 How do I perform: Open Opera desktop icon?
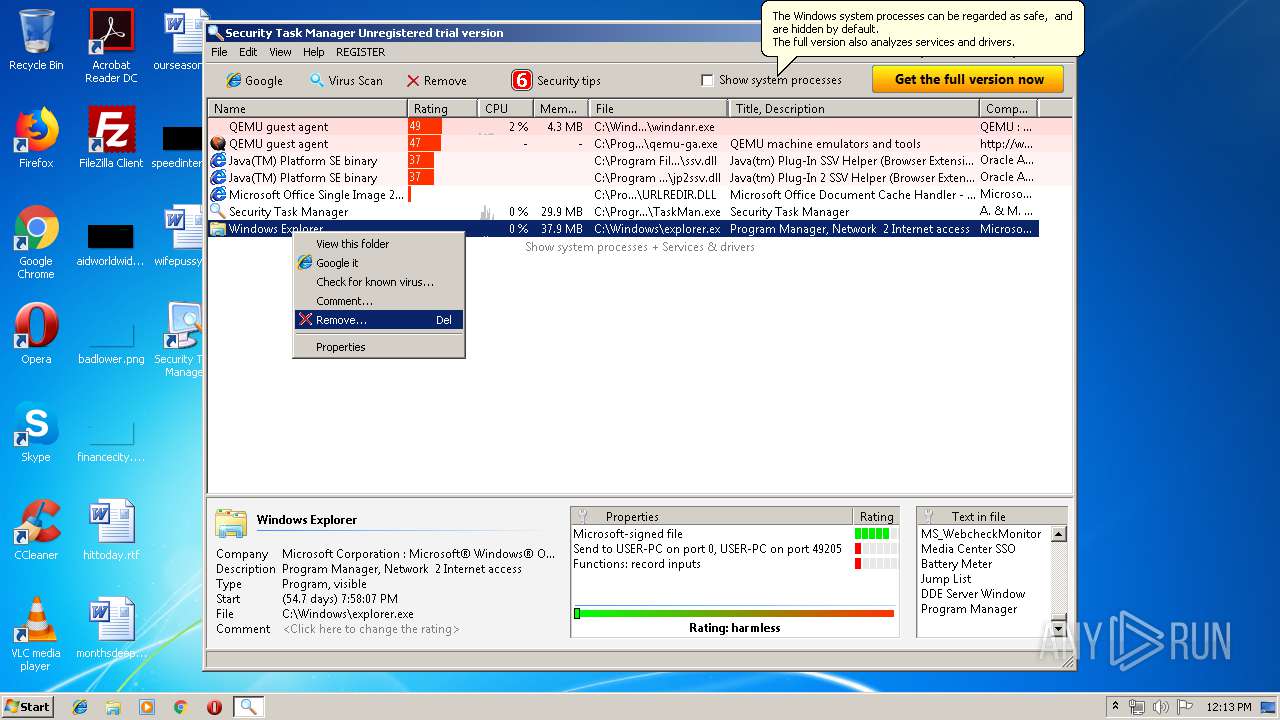coord(36,334)
